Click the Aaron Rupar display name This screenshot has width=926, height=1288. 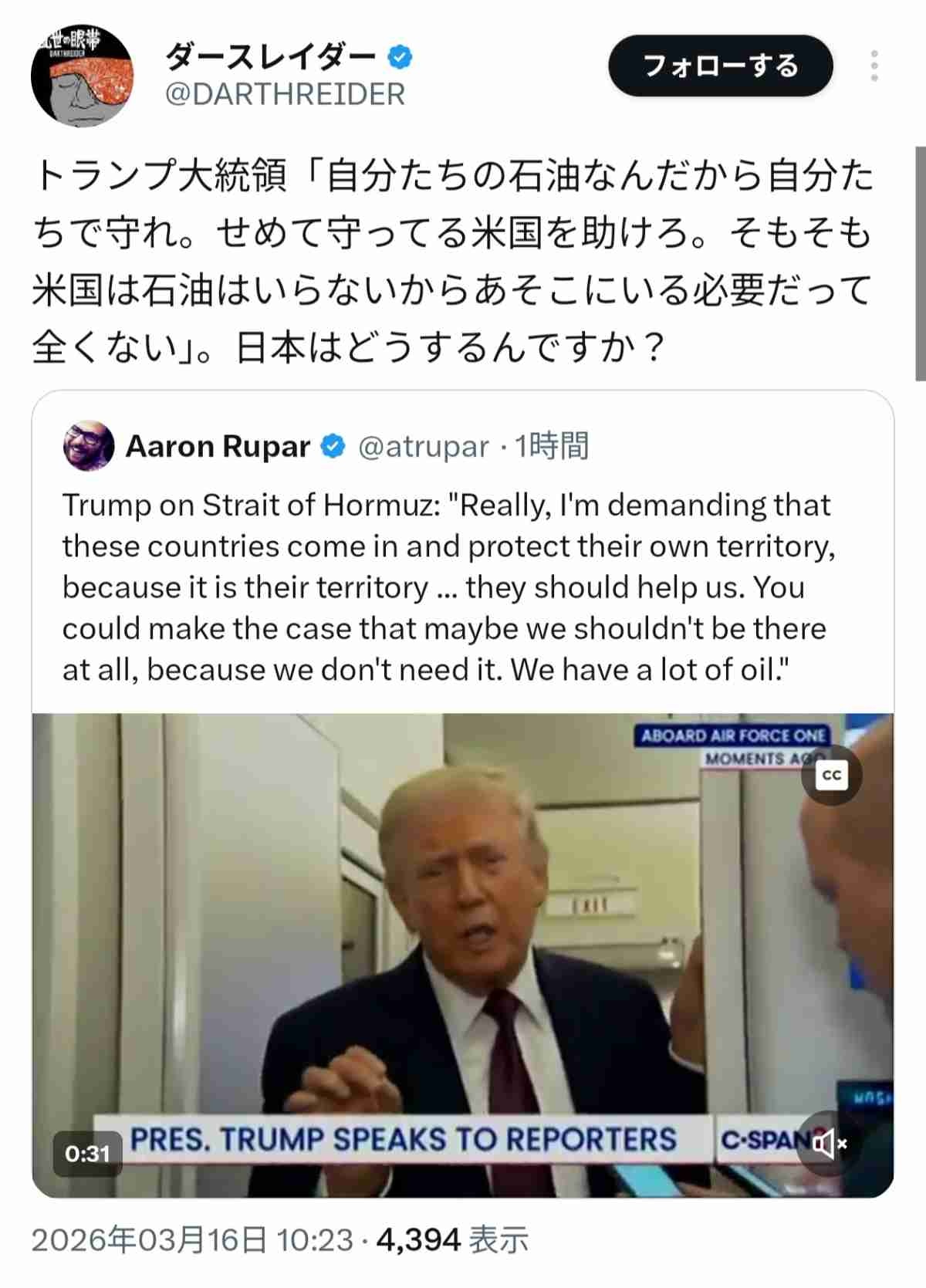tap(218, 446)
